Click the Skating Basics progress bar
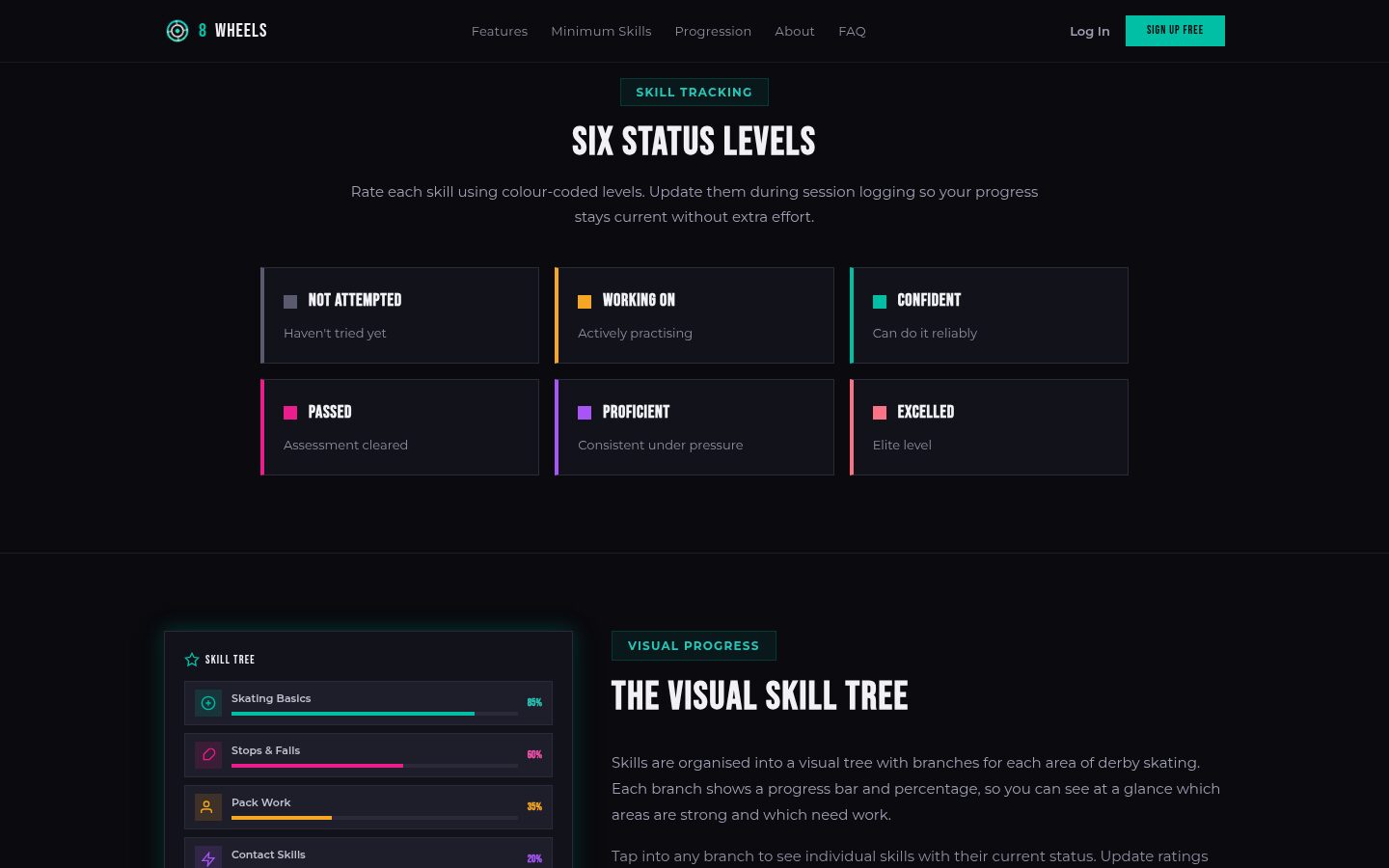 (374, 714)
